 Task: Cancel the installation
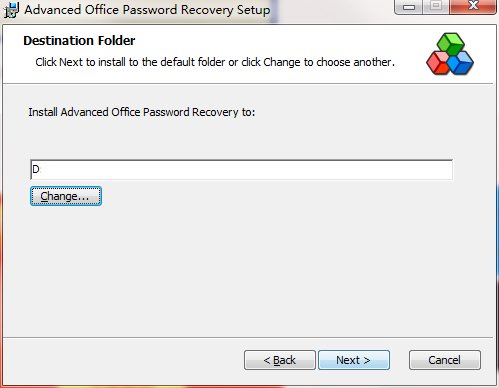coord(445,360)
